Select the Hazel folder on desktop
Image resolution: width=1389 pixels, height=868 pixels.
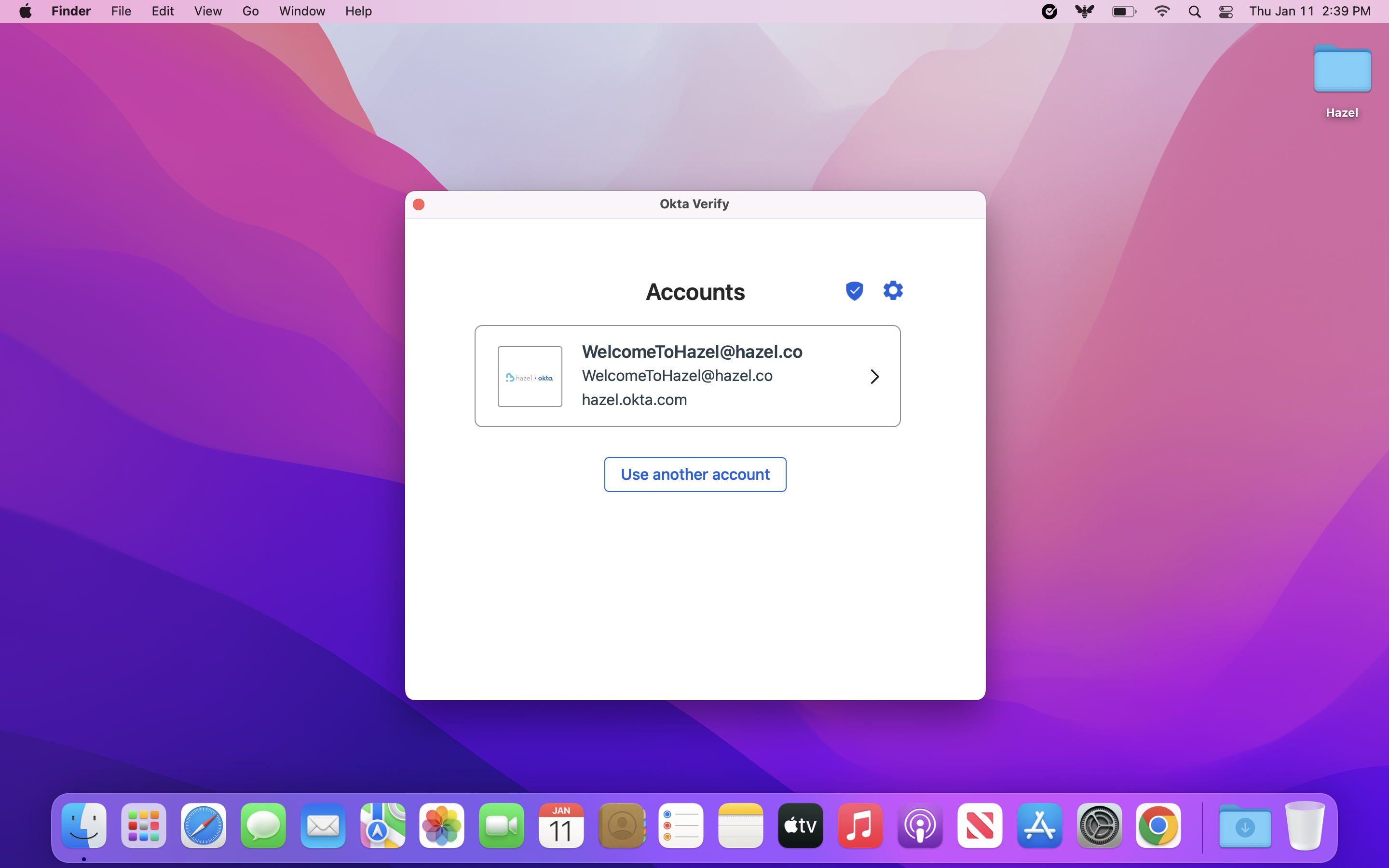[x=1342, y=81]
